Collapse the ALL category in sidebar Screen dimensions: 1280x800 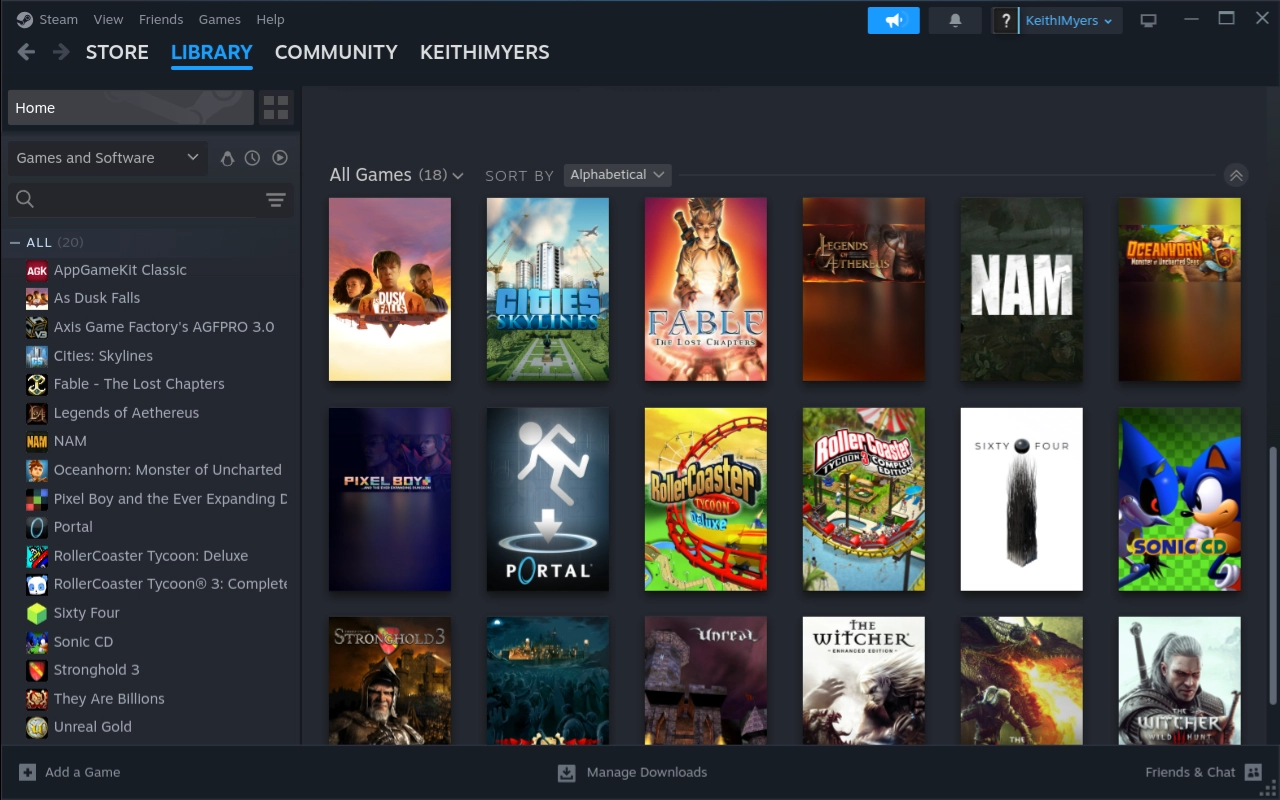[x=15, y=242]
